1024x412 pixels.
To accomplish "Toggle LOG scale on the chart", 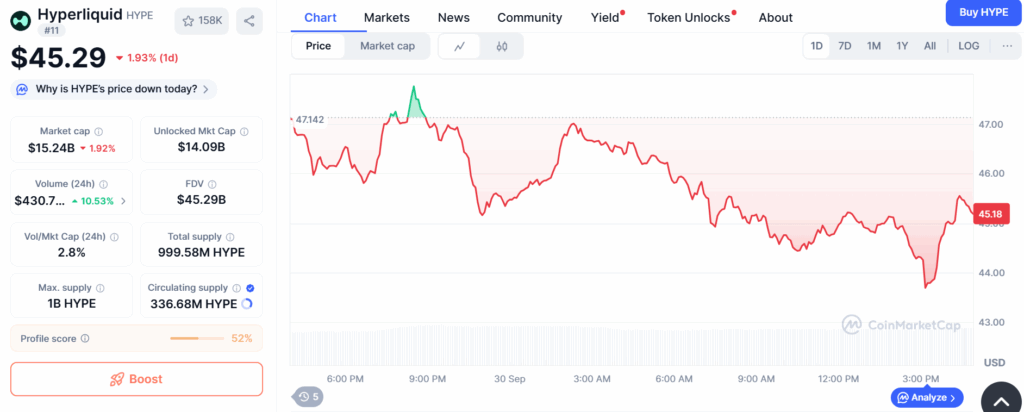I will pyautogui.click(x=968, y=46).
